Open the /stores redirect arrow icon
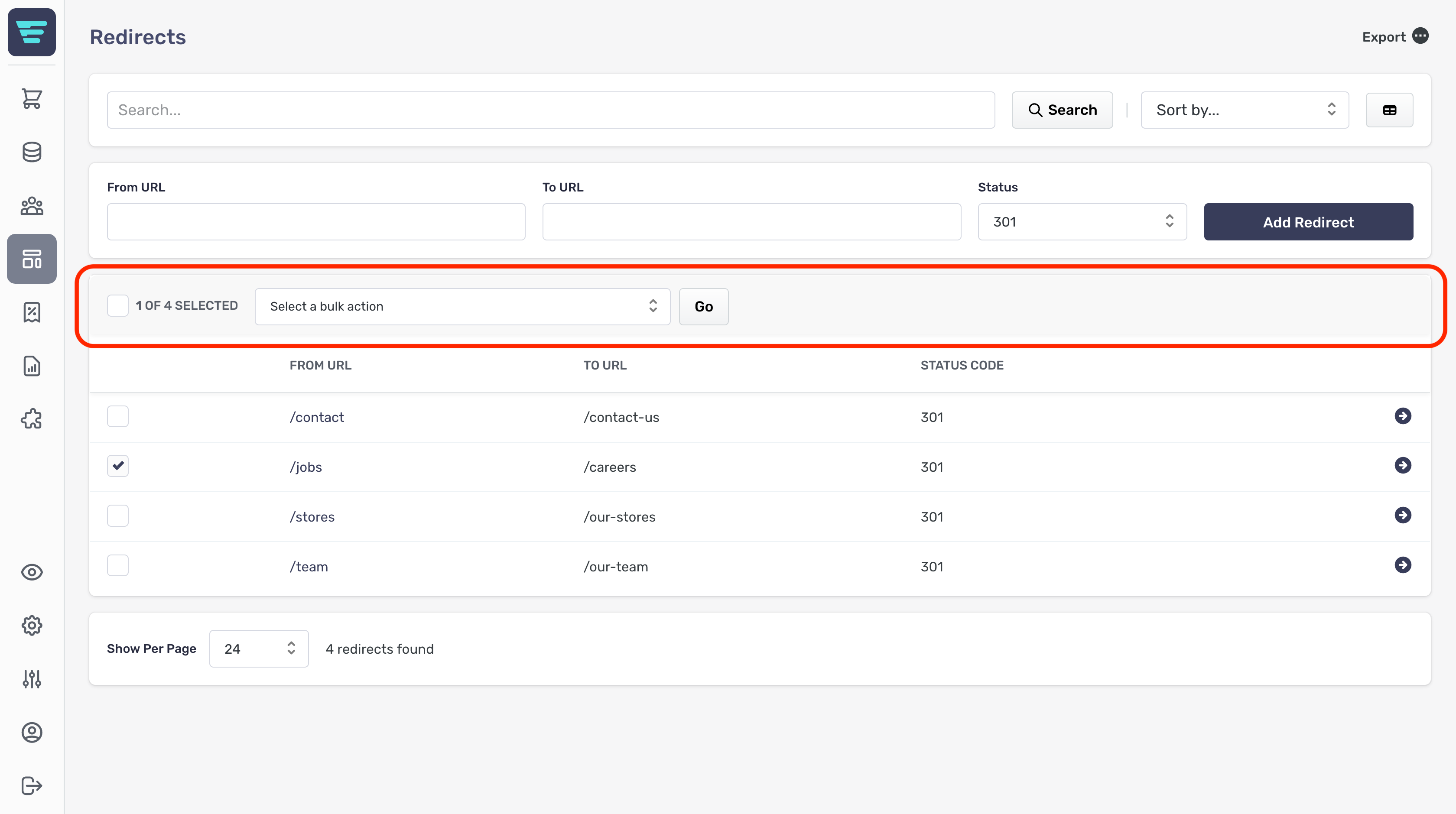This screenshot has width=1456, height=814. tap(1403, 515)
